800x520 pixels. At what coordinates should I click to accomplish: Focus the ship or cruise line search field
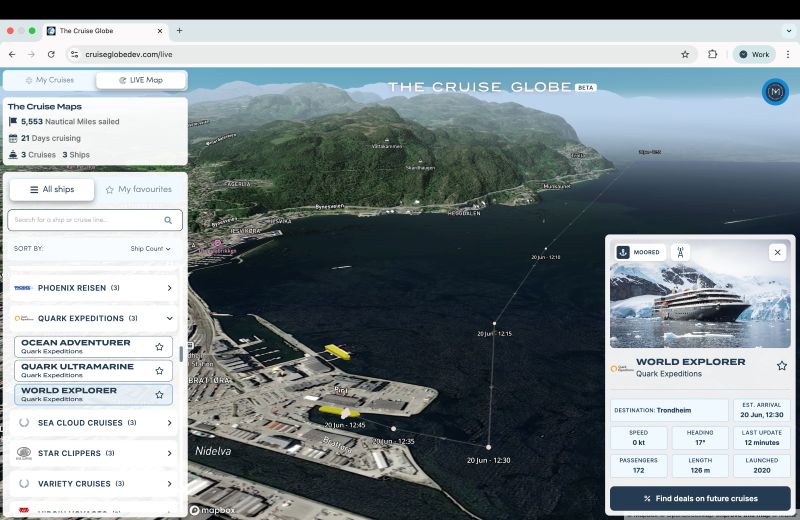coord(95,220)
